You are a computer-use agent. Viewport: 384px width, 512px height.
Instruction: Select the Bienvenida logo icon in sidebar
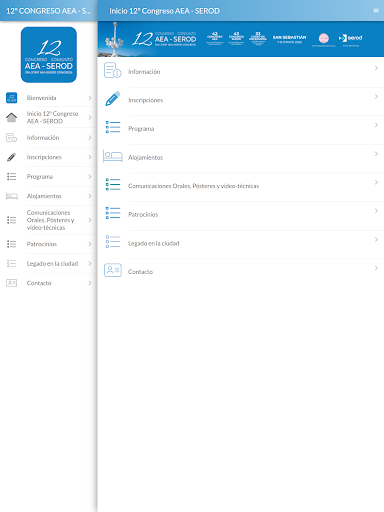click(x=11, y=98)
